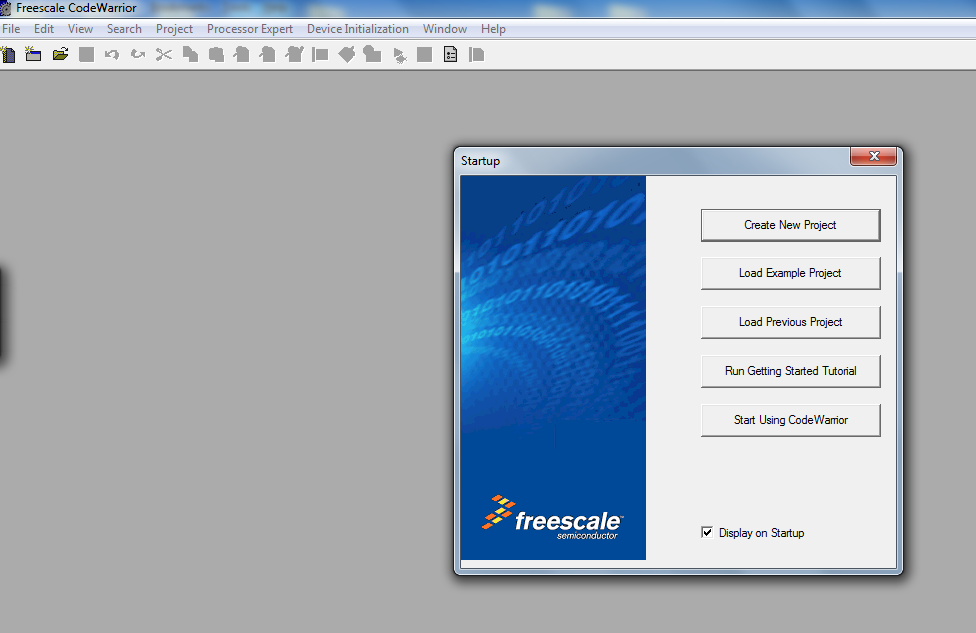Open the Project menu
This screenshot has width=976, height=633.
coord(174,29)
